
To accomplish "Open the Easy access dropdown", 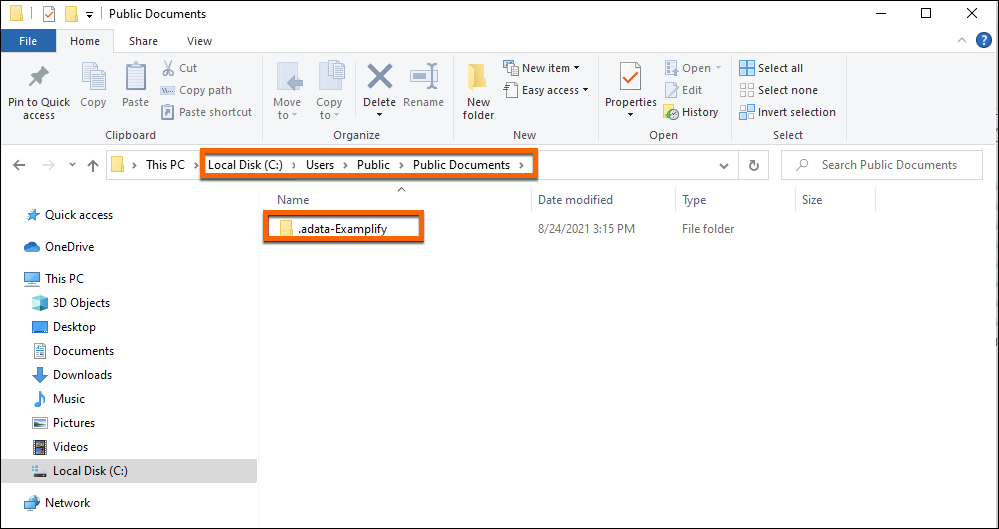I will [546, 90].
